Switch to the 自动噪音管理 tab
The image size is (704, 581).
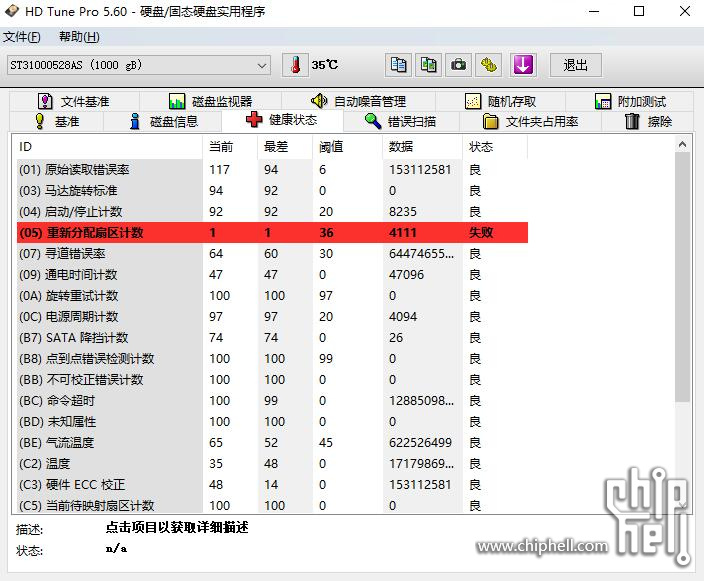[x=358, y=101]
